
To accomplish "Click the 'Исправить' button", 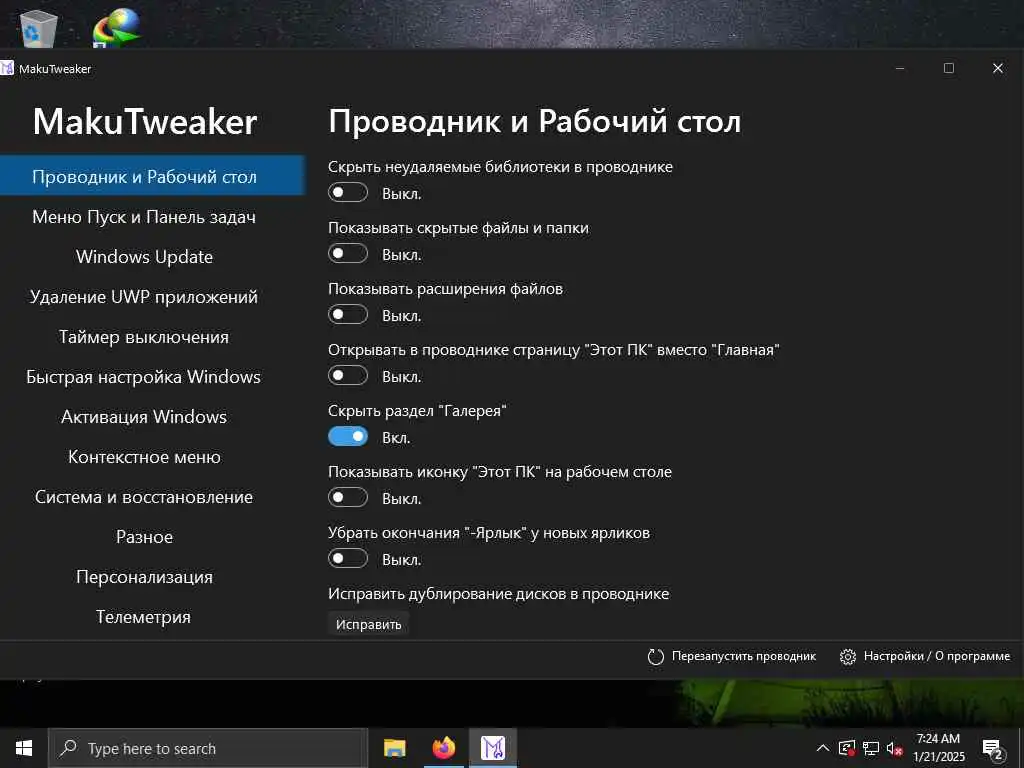I will (368, 624).
